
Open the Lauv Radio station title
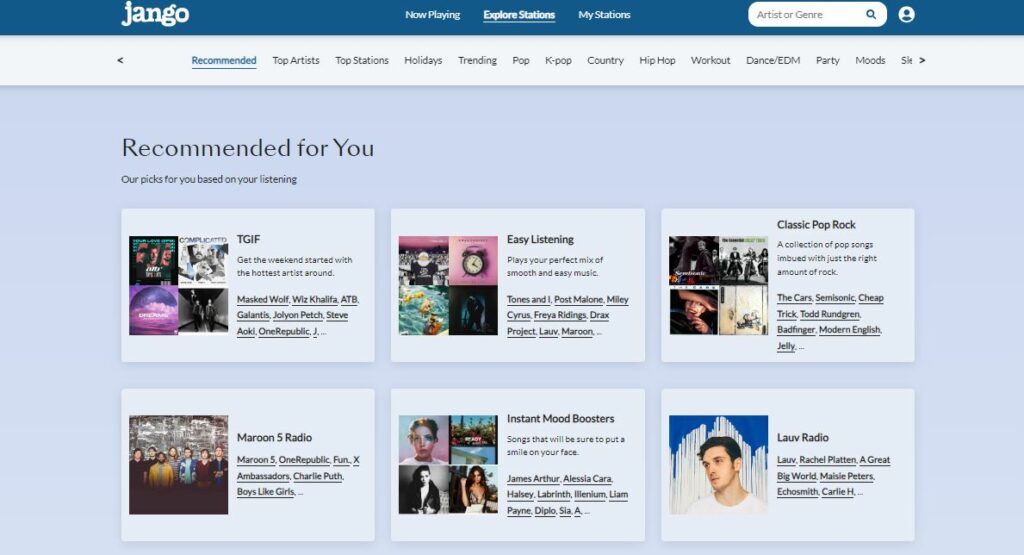(x=803, y=437)
